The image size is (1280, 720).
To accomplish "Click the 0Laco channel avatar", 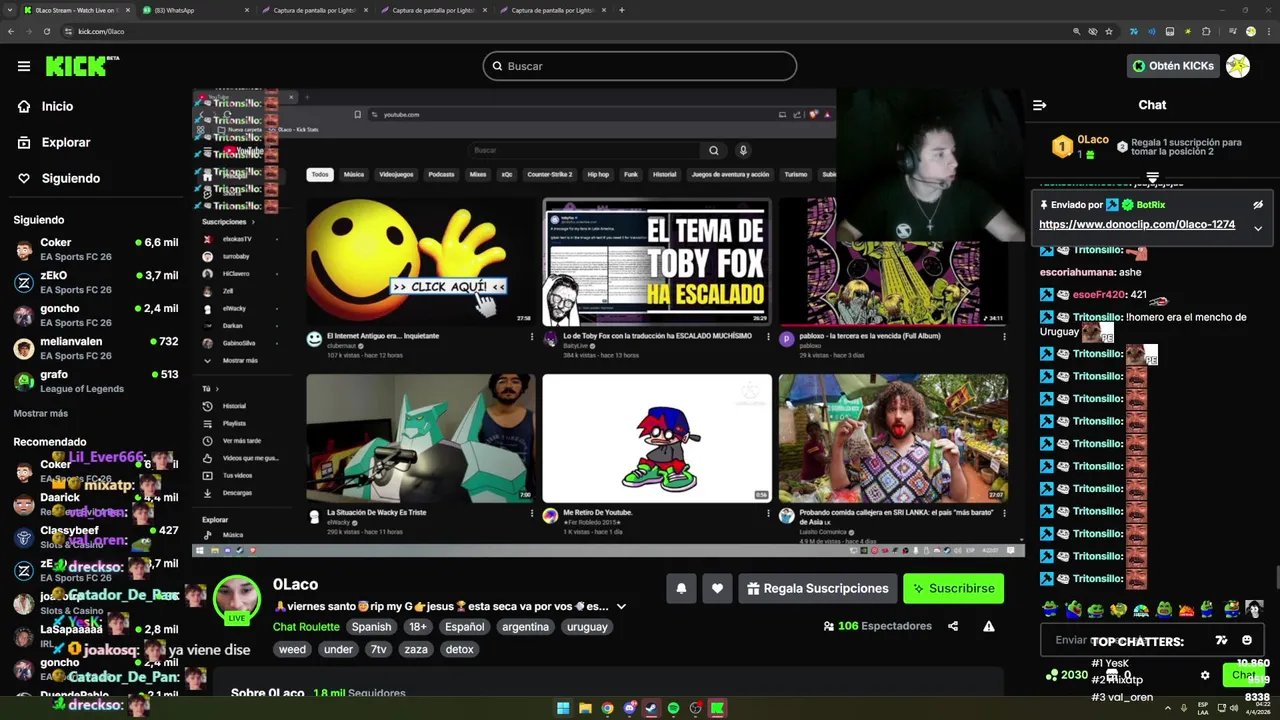I will pyautogui.click(x=237, y=600).
